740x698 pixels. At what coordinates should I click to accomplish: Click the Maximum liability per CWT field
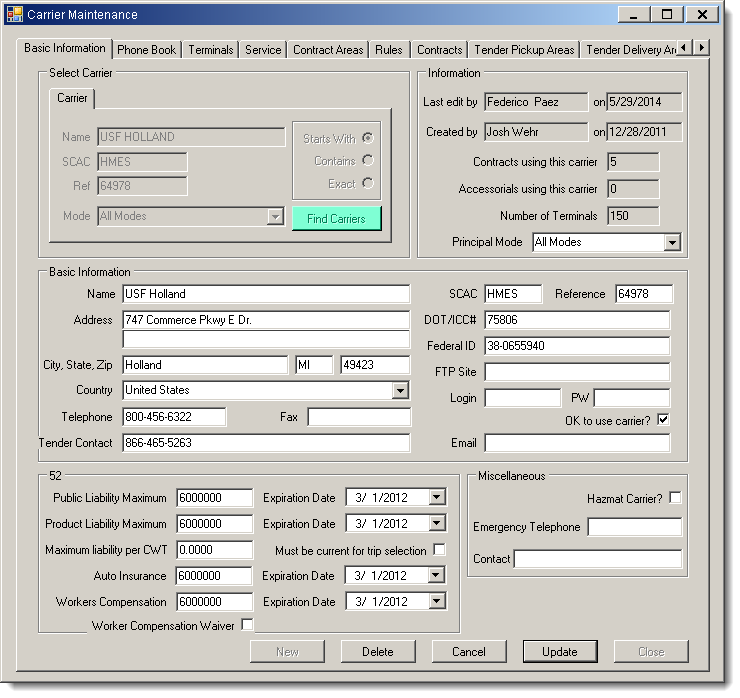coord(215,550)
